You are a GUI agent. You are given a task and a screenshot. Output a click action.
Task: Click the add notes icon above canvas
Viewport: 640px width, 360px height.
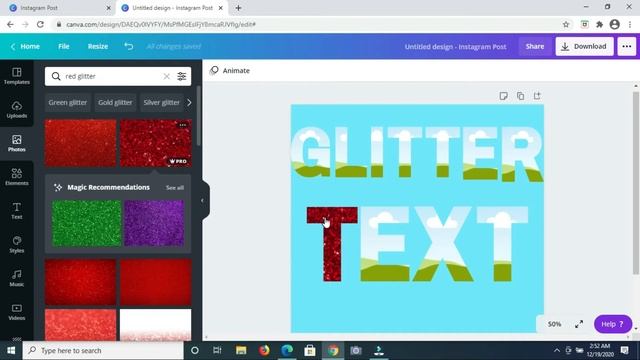tap(503, 96)
